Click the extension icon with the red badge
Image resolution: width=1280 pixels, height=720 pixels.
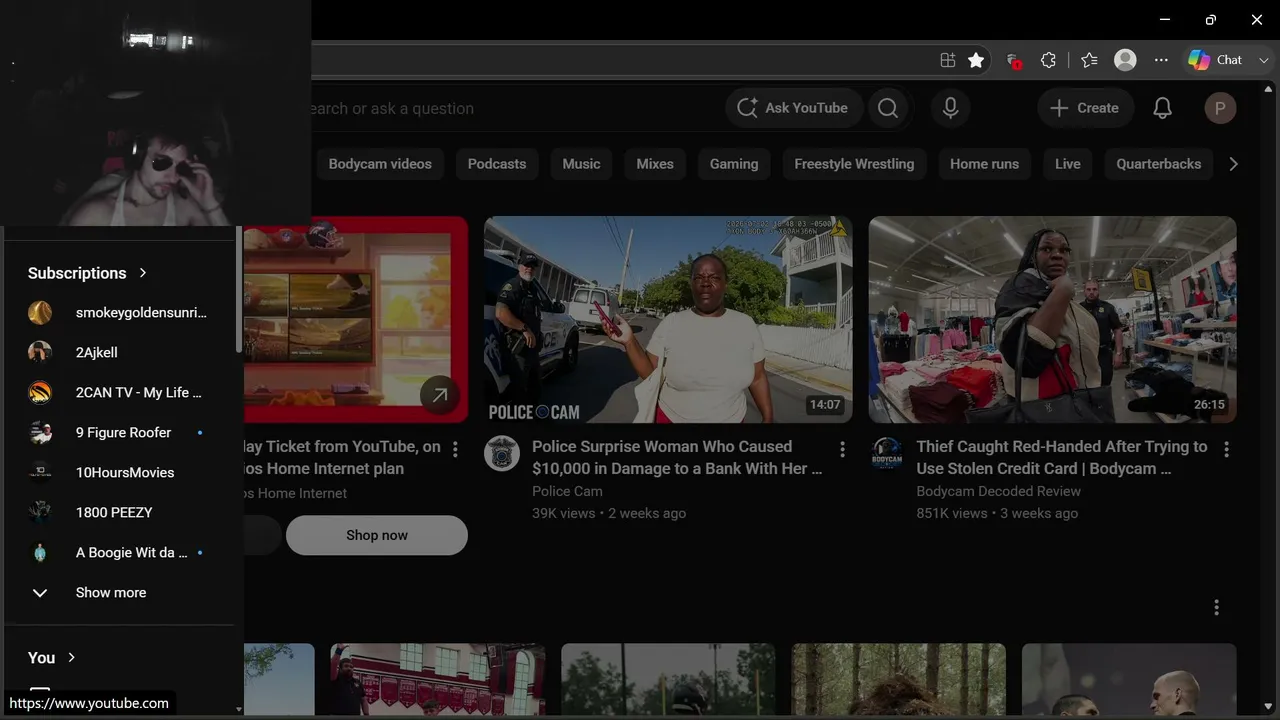click(x=1013, y=60)
